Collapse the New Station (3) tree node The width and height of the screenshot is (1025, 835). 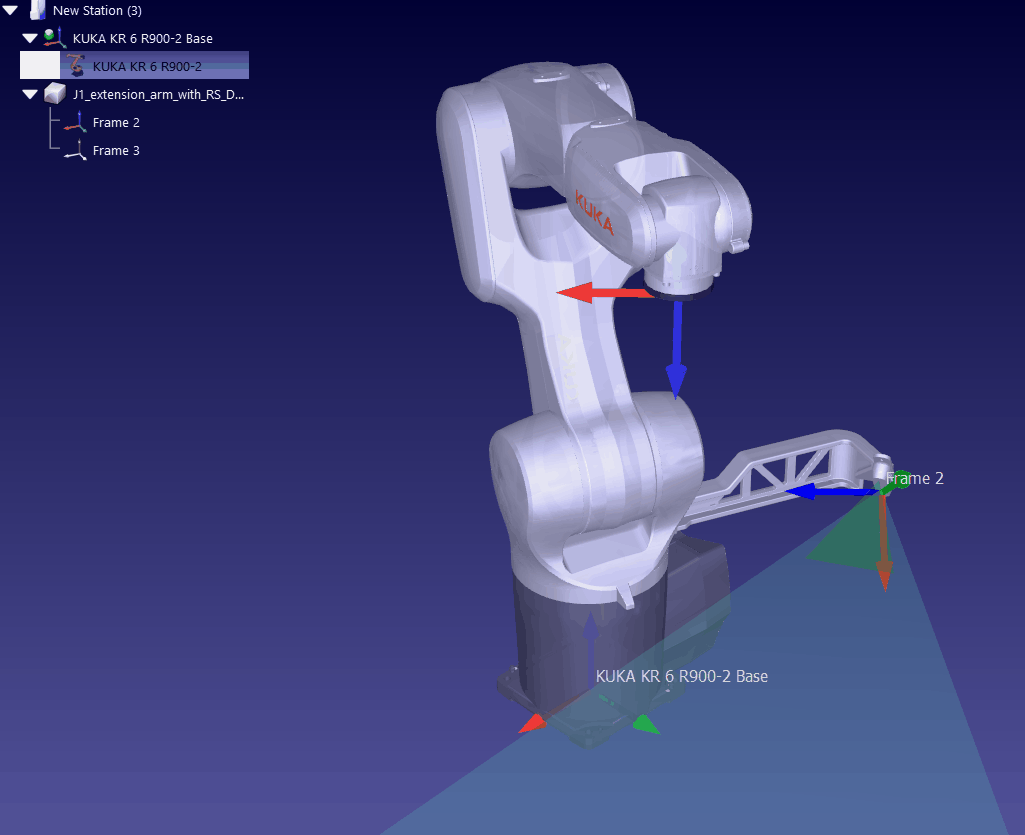click(10, 10)
